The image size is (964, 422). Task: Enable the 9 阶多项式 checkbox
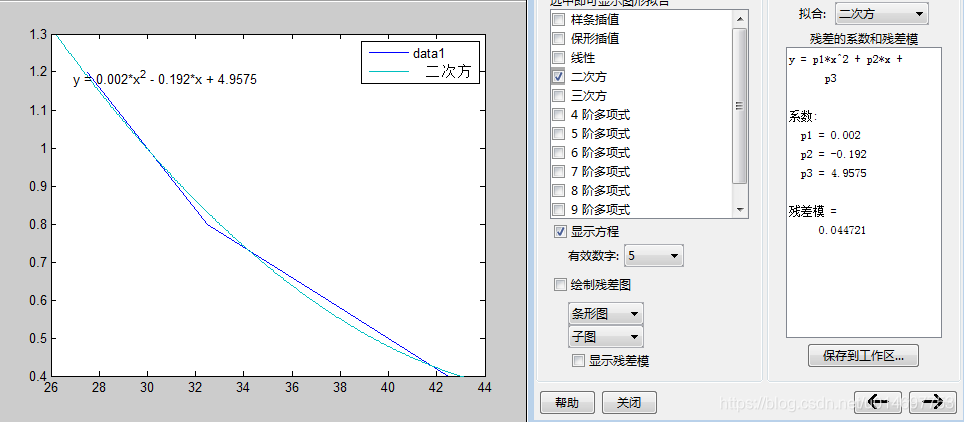(559, 210)
